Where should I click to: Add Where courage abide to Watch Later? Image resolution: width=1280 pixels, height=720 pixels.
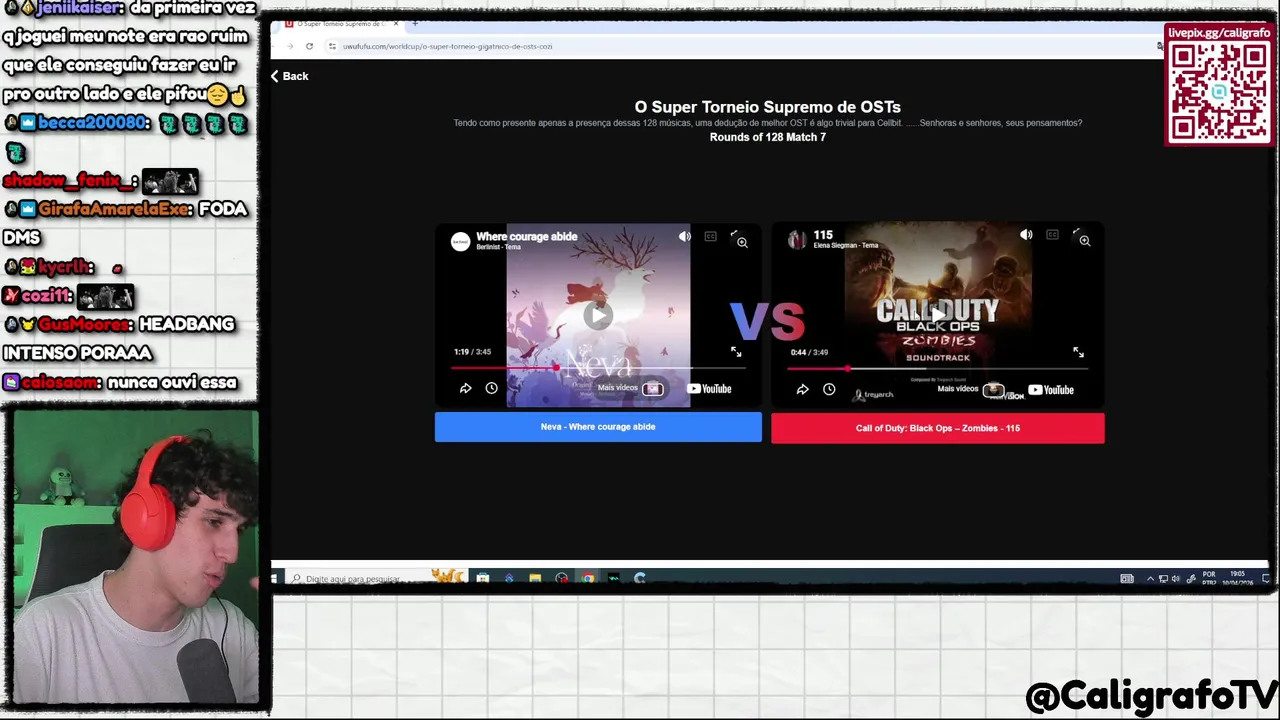click(491, 388)
